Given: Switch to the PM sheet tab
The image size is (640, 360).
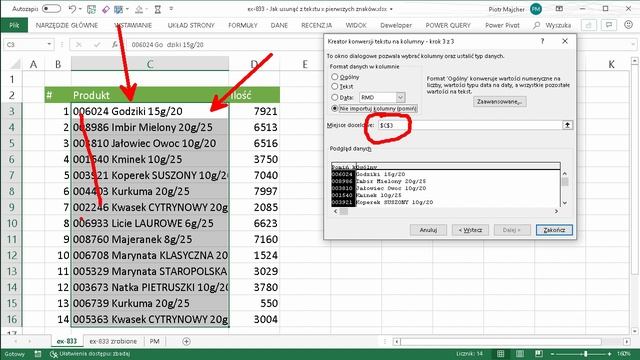Looking at the screenshot, I should 154,341.
